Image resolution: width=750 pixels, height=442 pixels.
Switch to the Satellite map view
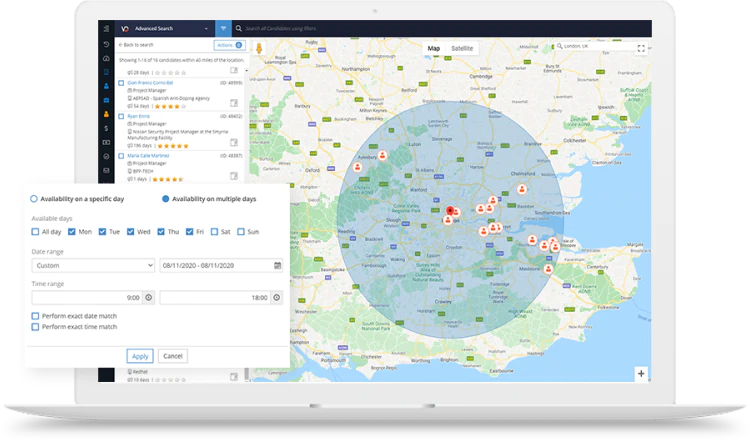(x=462, y=48)
